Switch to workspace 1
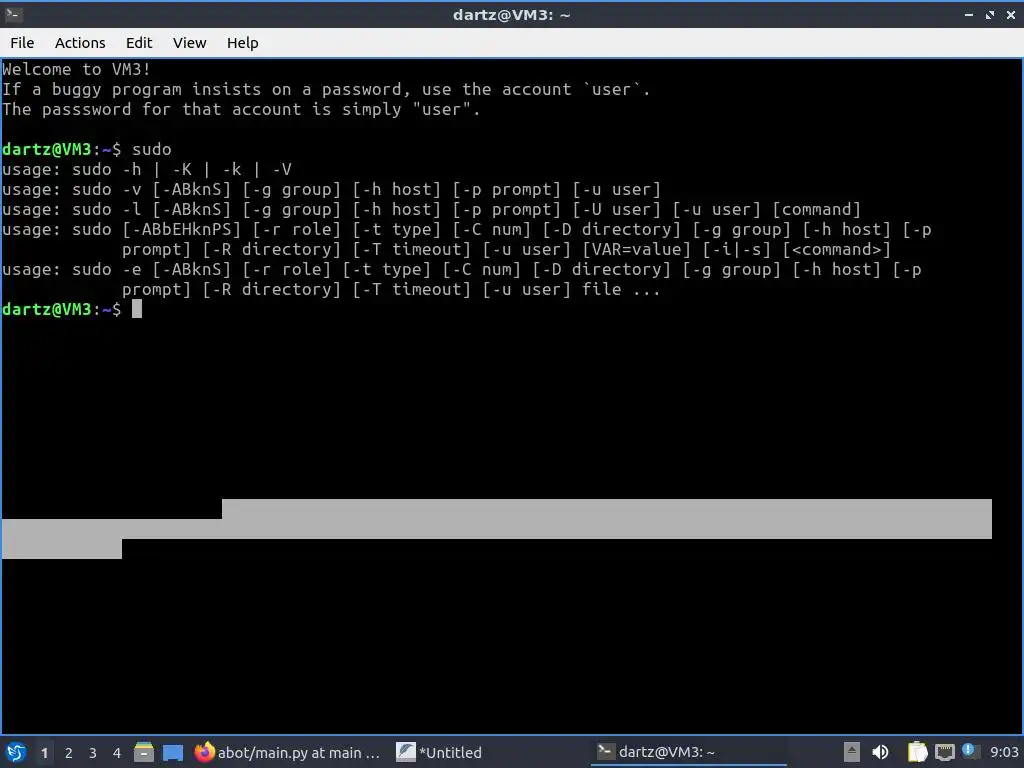This screenshot has height=768, width=1024. (x=44, y=753)
